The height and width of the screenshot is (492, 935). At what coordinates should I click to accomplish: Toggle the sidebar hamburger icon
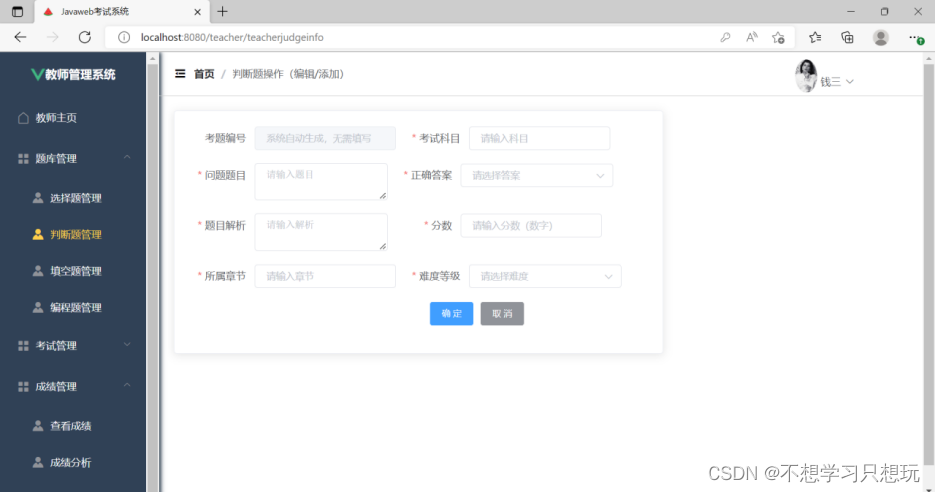click(x=180, y=74)
